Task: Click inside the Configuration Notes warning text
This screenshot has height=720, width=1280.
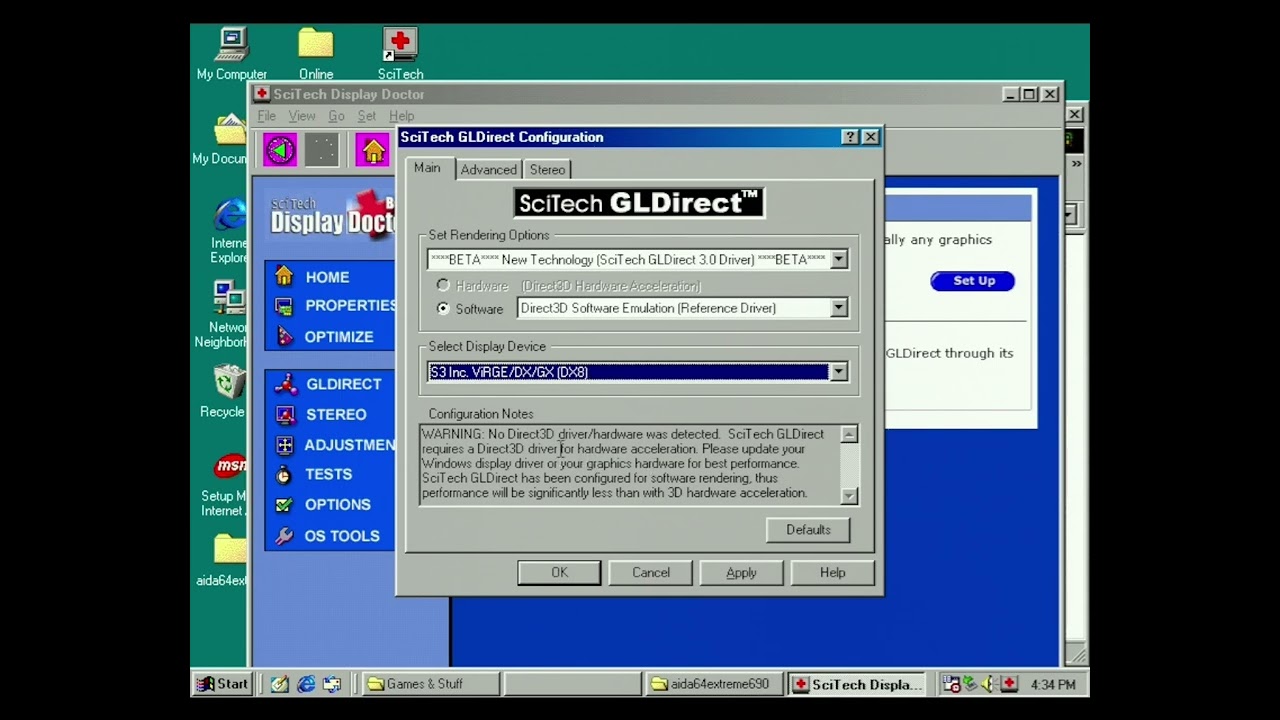Action: pyautogui.click(x=629, y=464)
